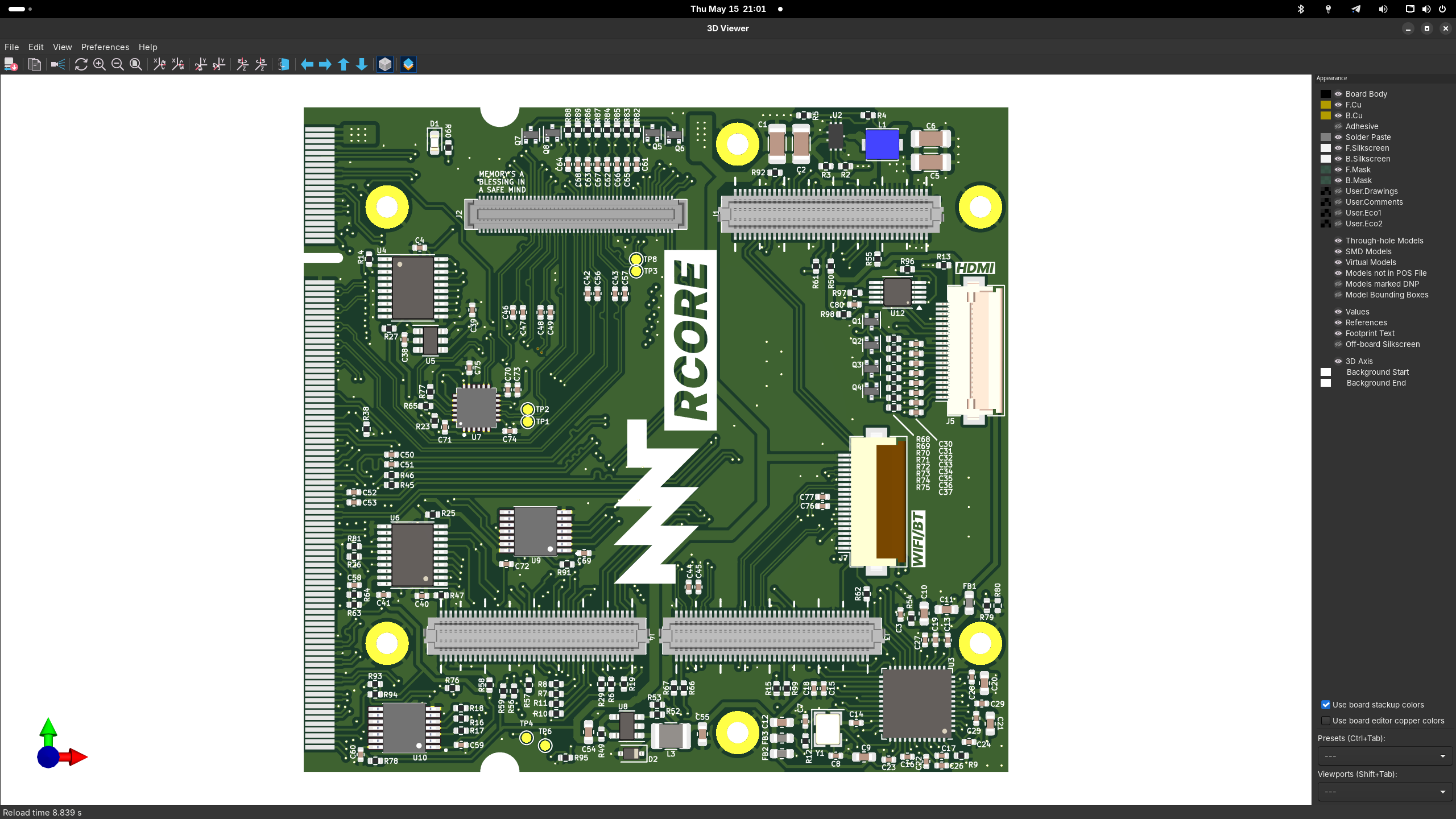Click the B.Mask layer label

pyautogui.click(x=1358, y=180)
